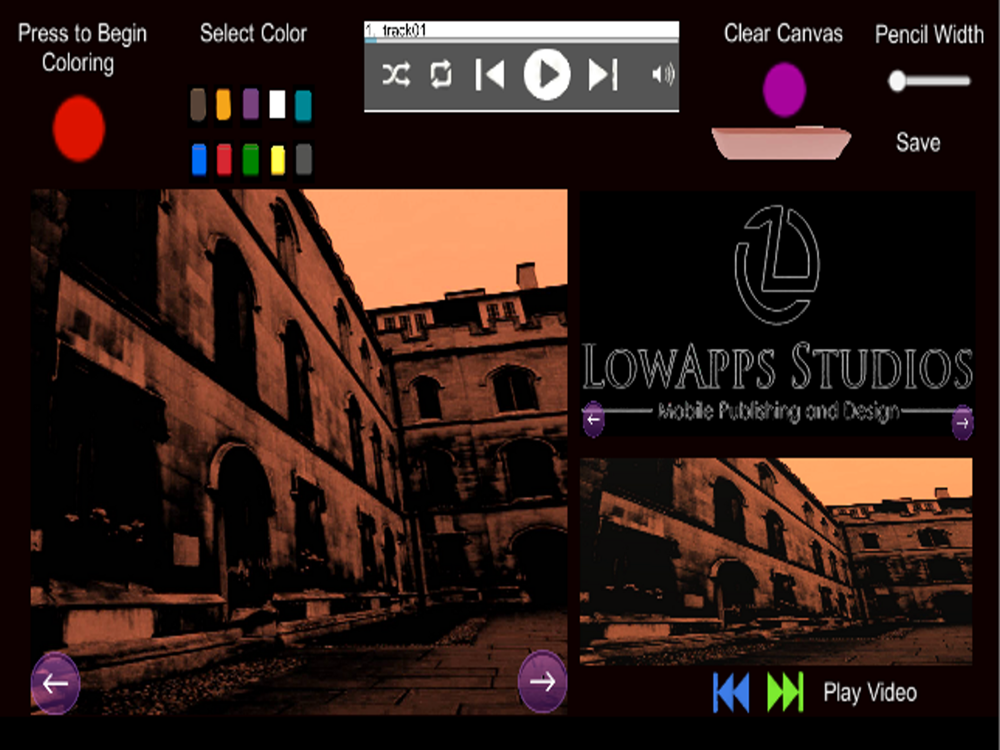Click the Pencil Width label

[x=929, y=34]
